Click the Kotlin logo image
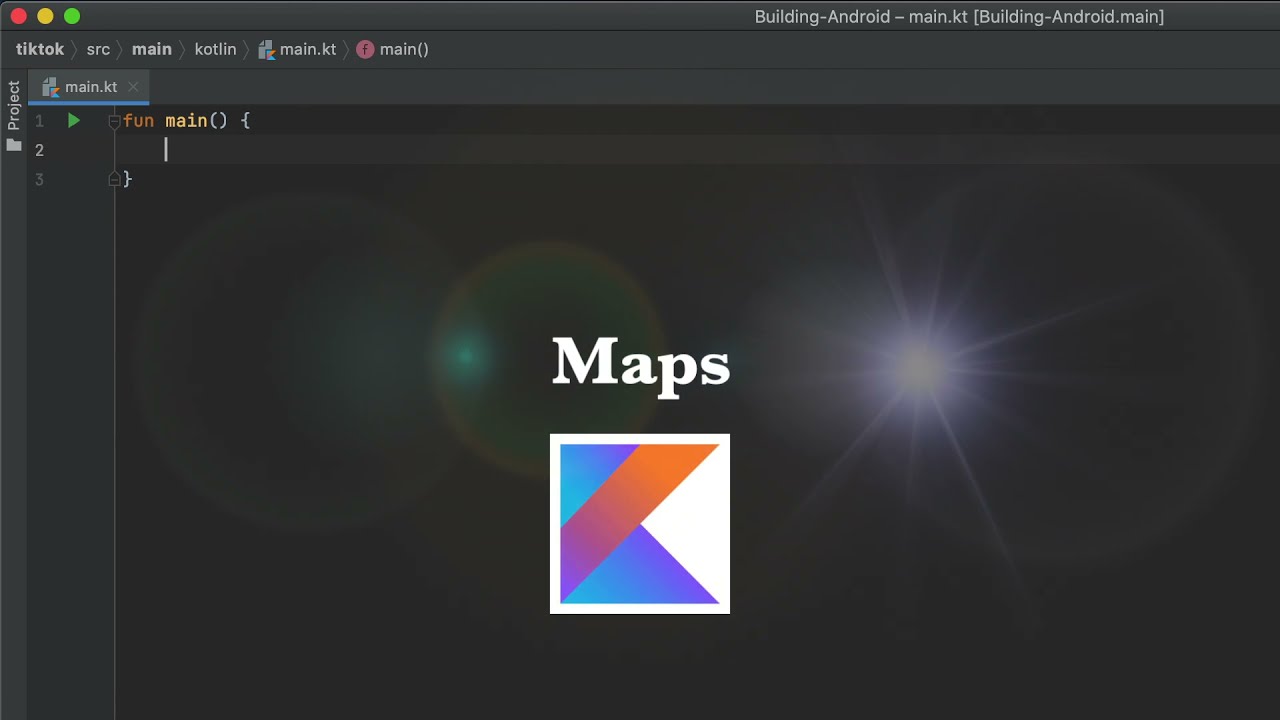This screenshot has height=720, width=1280. coord(640,524)
